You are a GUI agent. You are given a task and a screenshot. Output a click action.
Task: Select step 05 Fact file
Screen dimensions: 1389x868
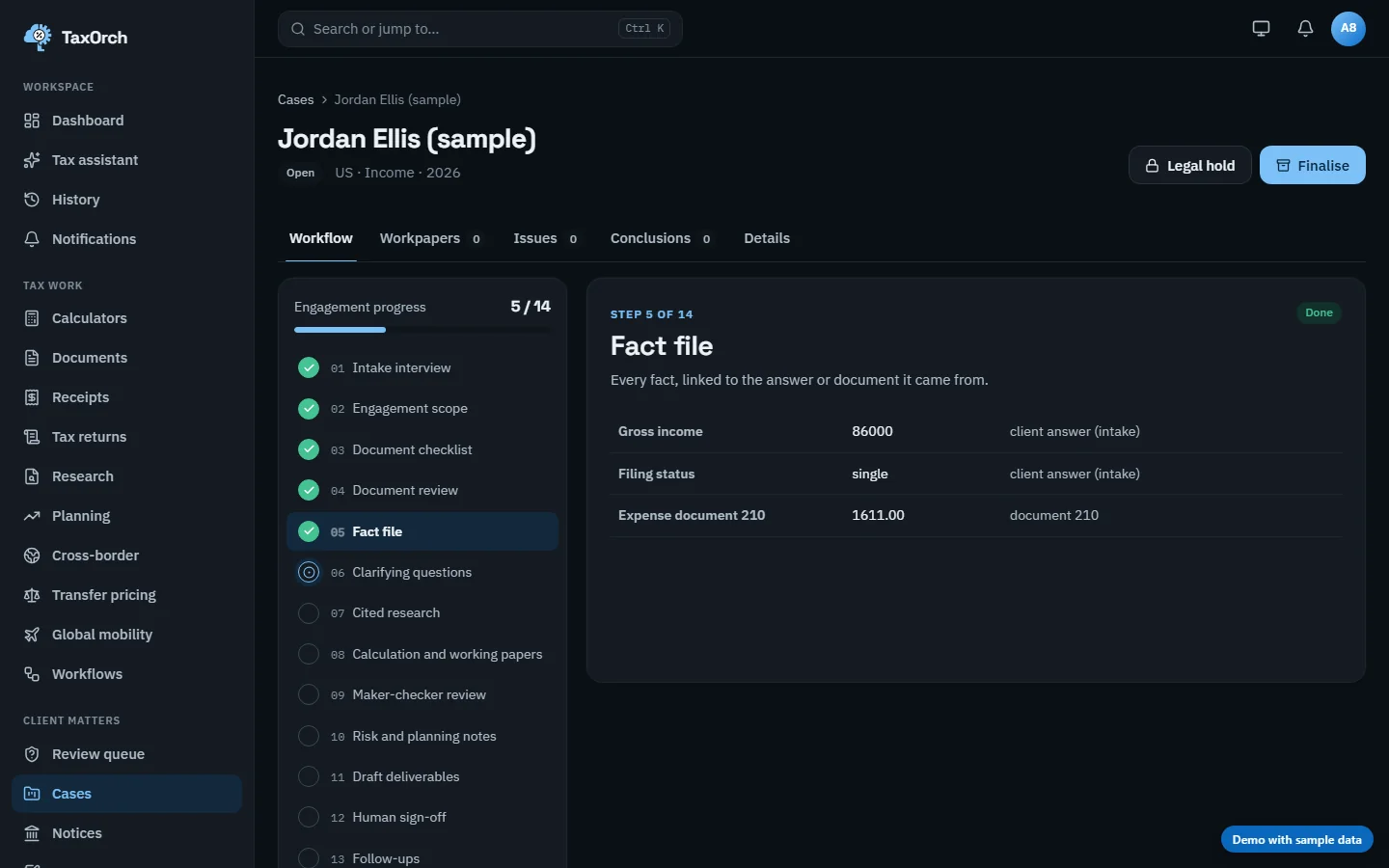422,531
